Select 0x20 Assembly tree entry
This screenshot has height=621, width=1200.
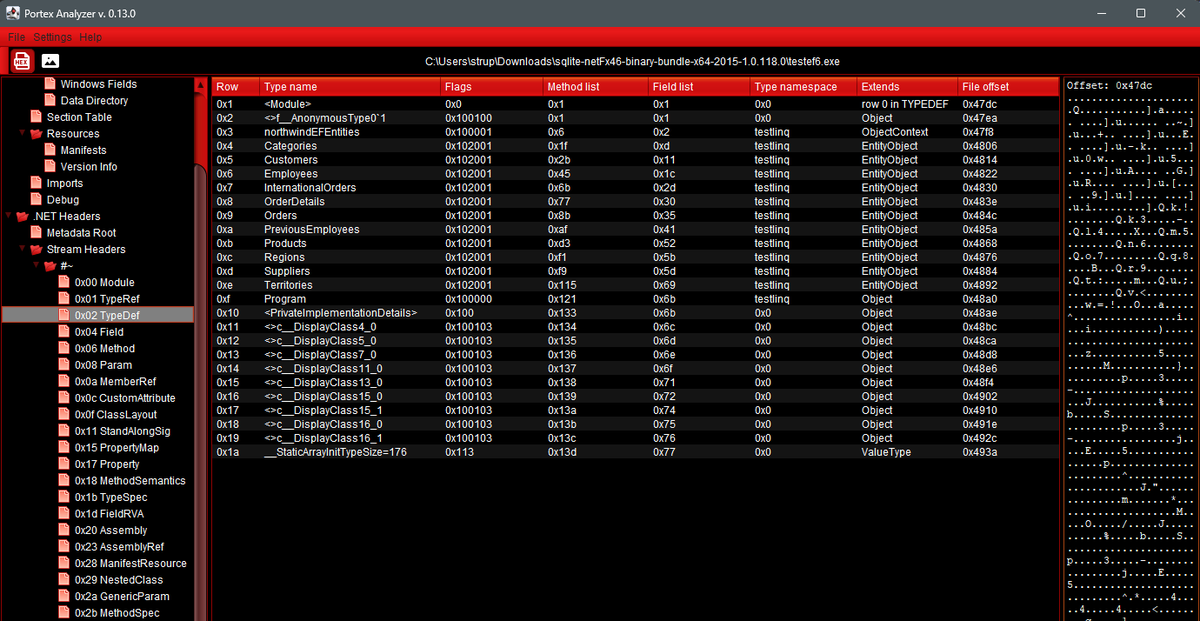pos(110,530)
